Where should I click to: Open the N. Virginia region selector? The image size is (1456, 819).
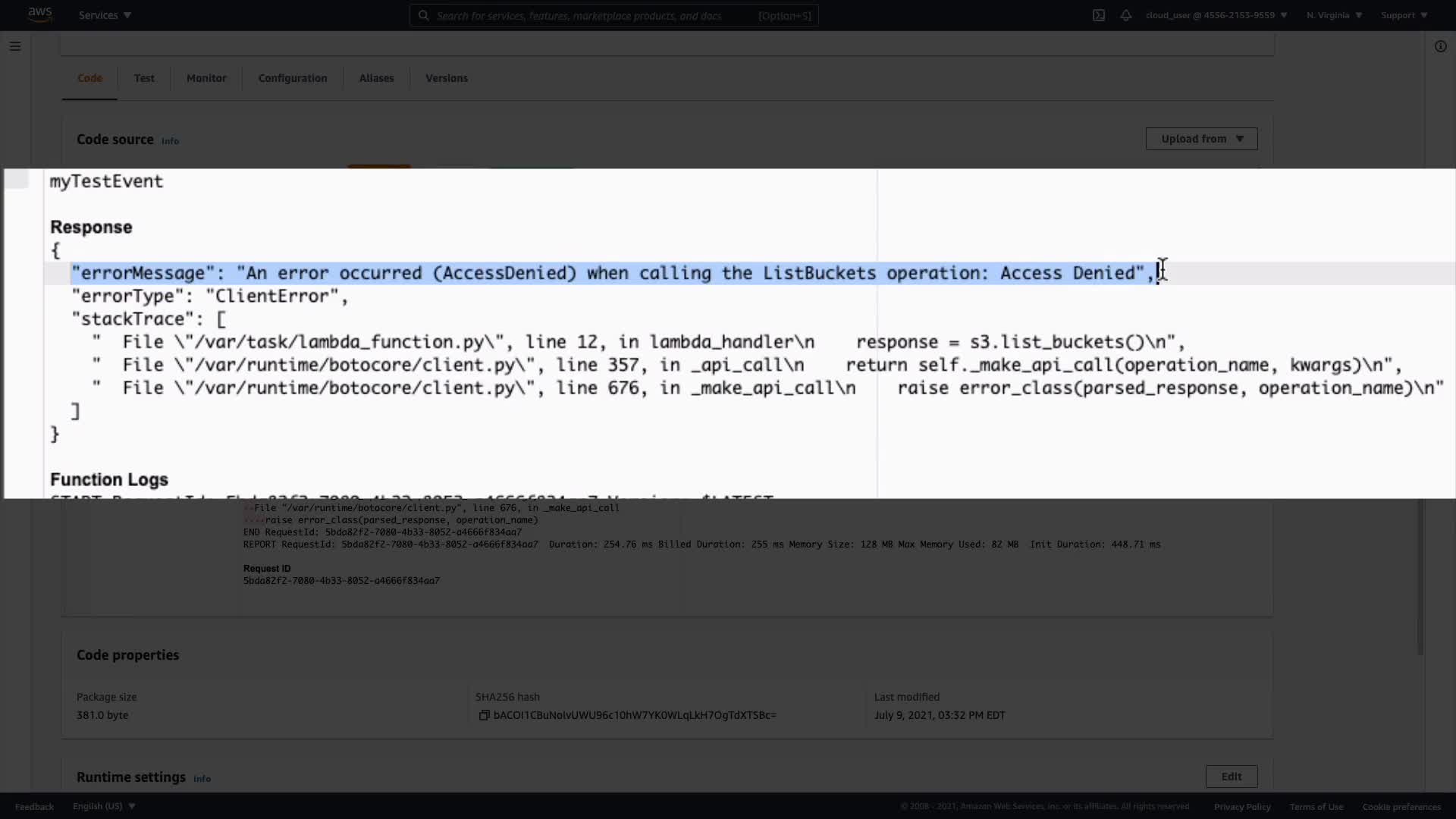tap(1334, 15)
